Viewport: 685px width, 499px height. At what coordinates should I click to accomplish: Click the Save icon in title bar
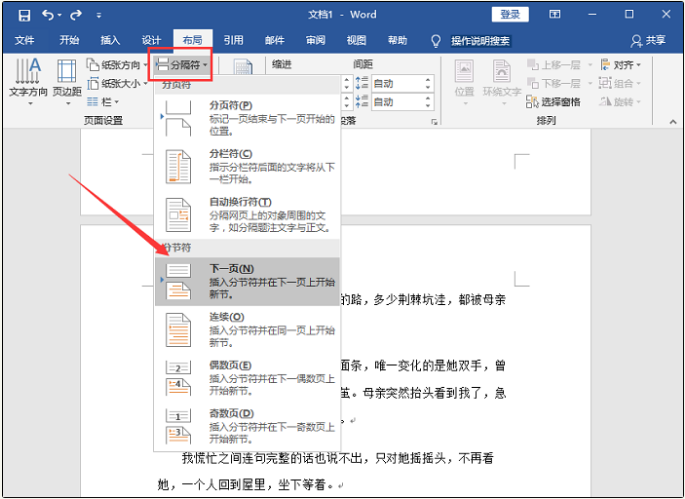pos(23,15)
